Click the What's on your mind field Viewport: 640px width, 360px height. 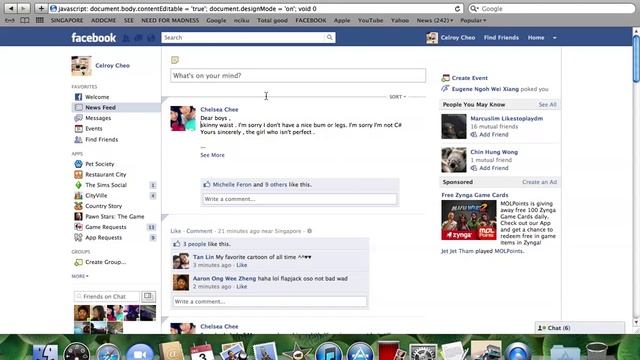[298, 76]
